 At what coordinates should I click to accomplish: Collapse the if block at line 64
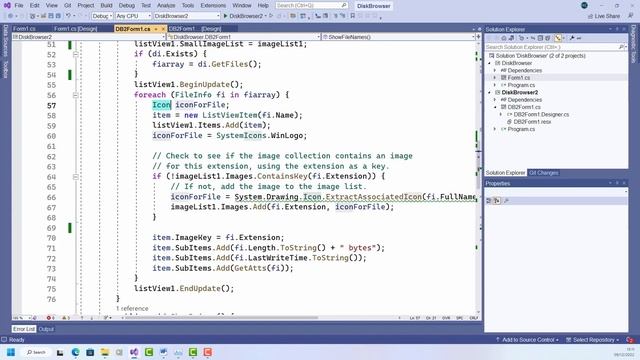point(76,177)
